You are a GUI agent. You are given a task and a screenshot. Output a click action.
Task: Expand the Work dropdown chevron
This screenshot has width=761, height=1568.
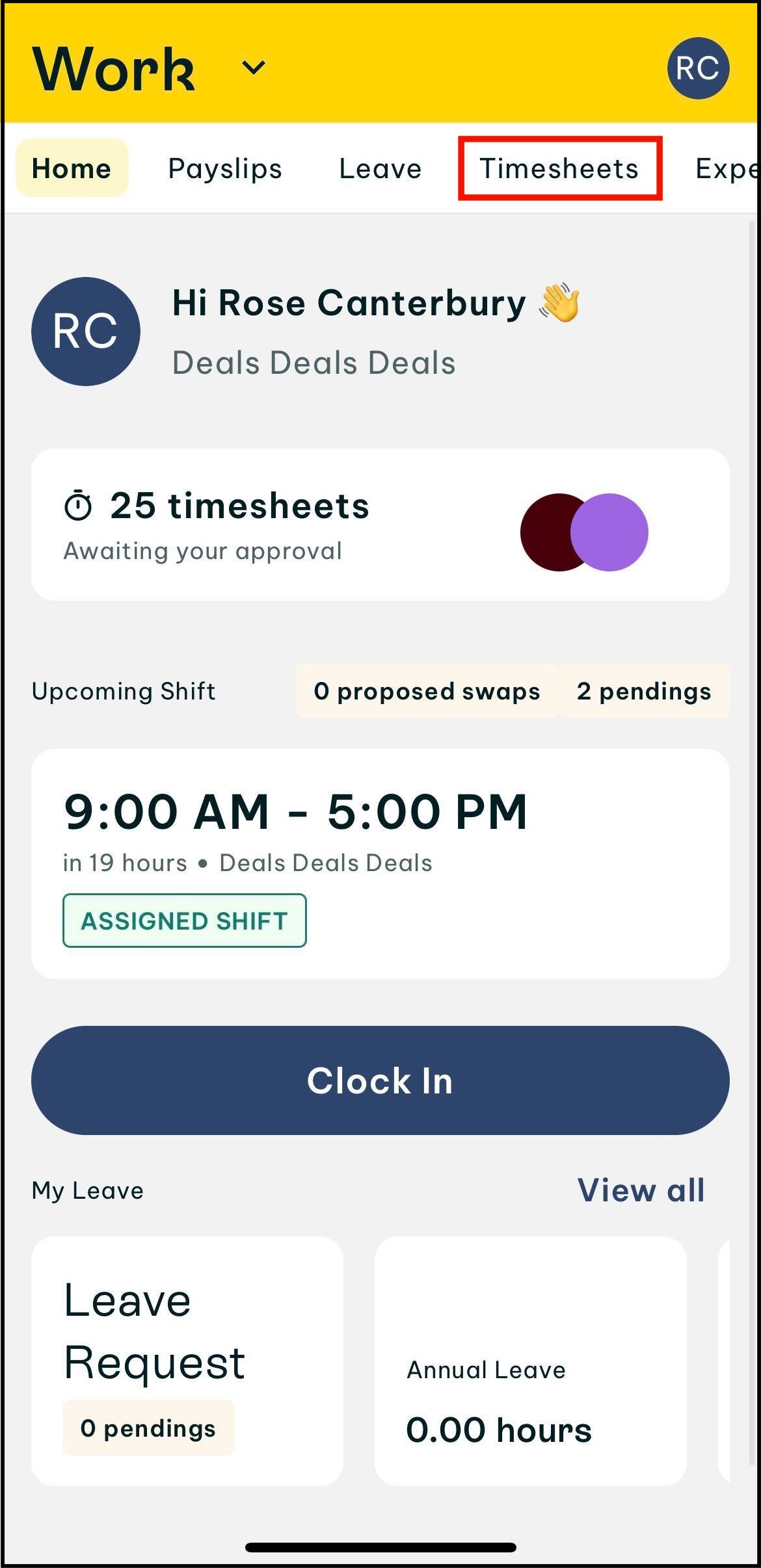[253, 68]
